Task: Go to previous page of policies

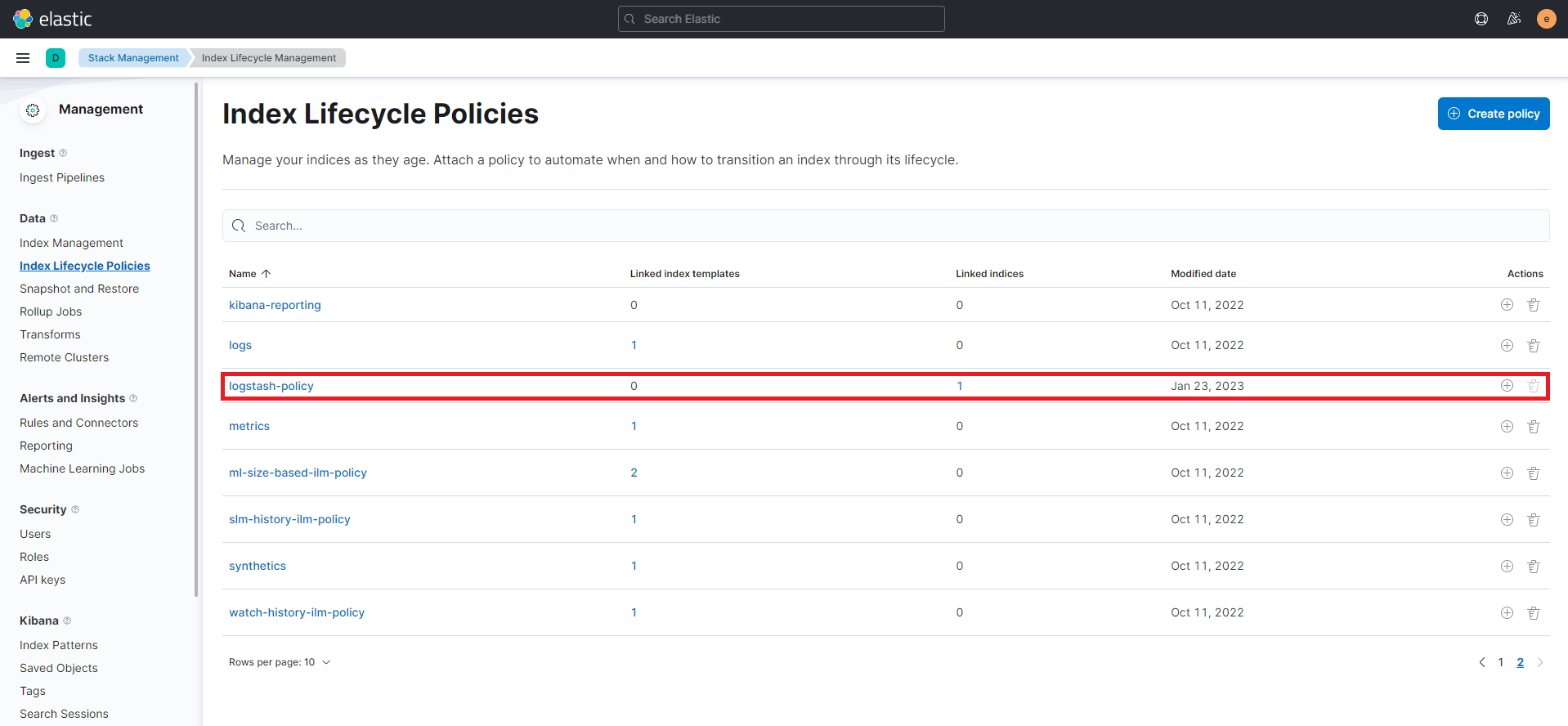Action: (x=1481, y=662)
